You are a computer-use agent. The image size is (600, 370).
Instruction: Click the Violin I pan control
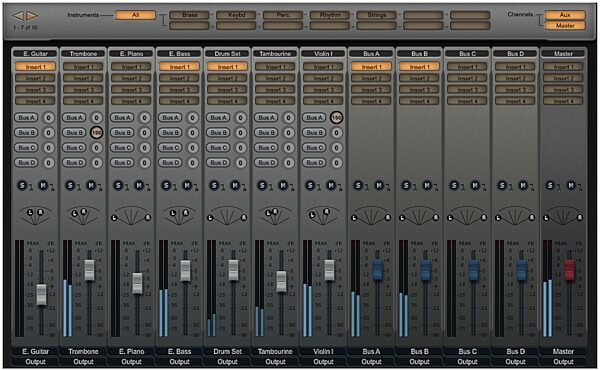pyautogui.click(x=323, y=216)
